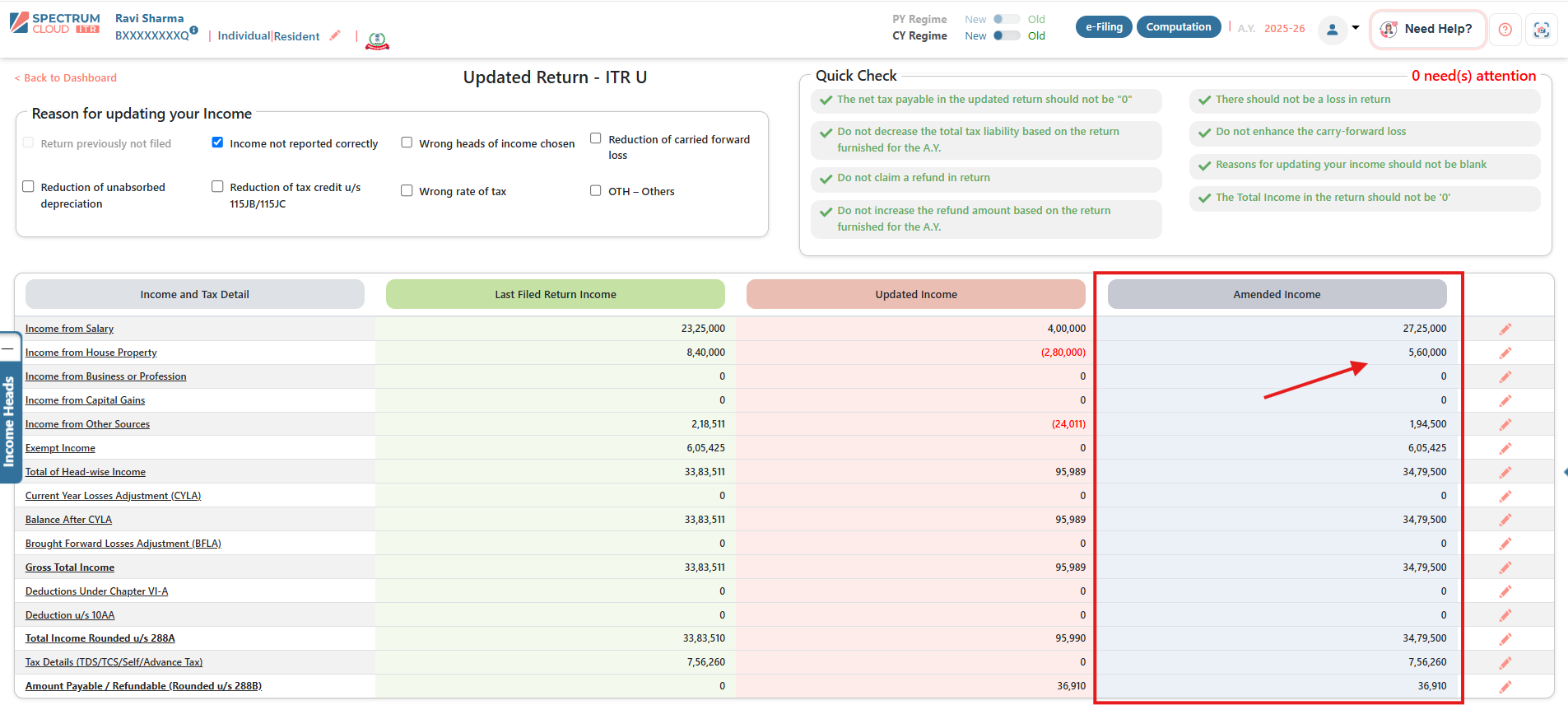Edit amended Gross Total Income pencil icon
This screenshot has width=1568, height=710.
pos(1505,568)
